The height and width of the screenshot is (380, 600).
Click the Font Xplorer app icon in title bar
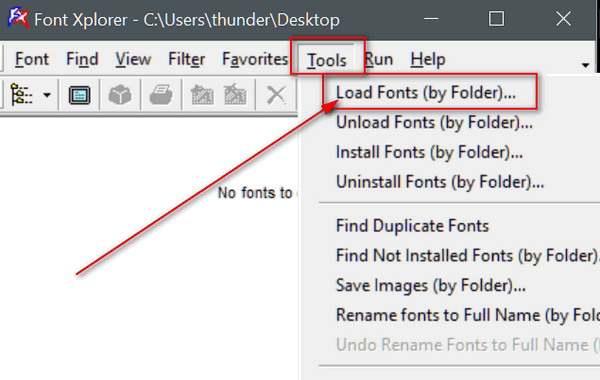tap(18, 18)
